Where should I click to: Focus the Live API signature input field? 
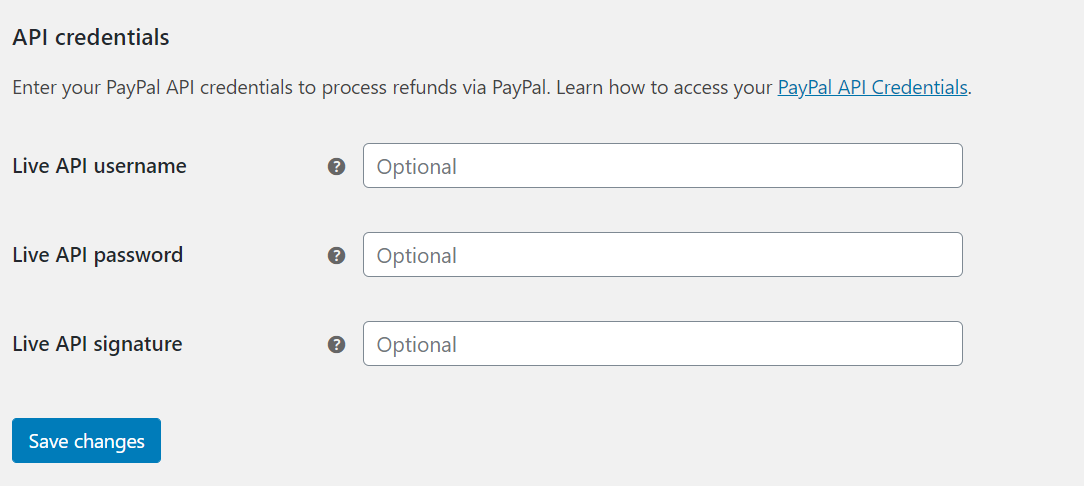tap(662, 344)
